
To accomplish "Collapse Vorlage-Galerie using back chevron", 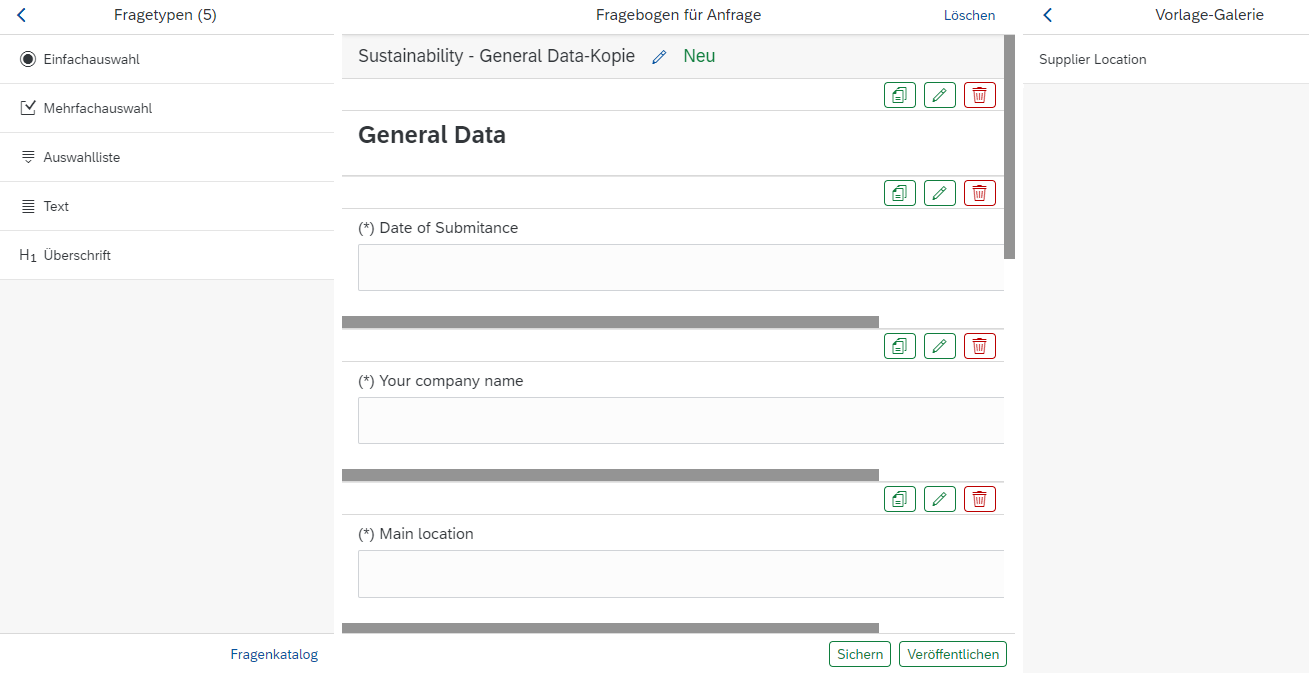I will (x=1048, y=15).
